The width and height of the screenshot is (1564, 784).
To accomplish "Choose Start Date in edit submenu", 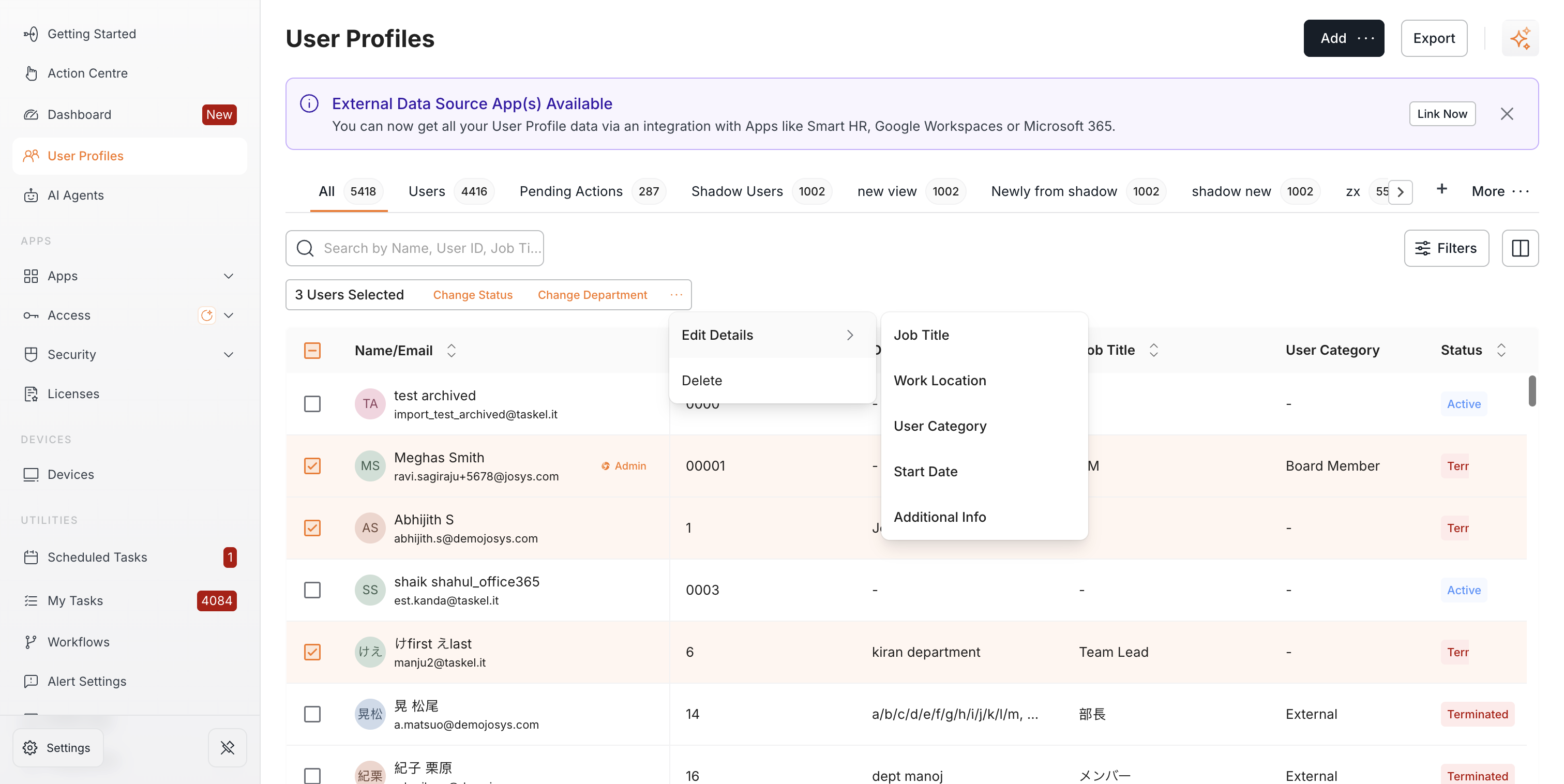I will pyautogui.click(x=984, y=472).
